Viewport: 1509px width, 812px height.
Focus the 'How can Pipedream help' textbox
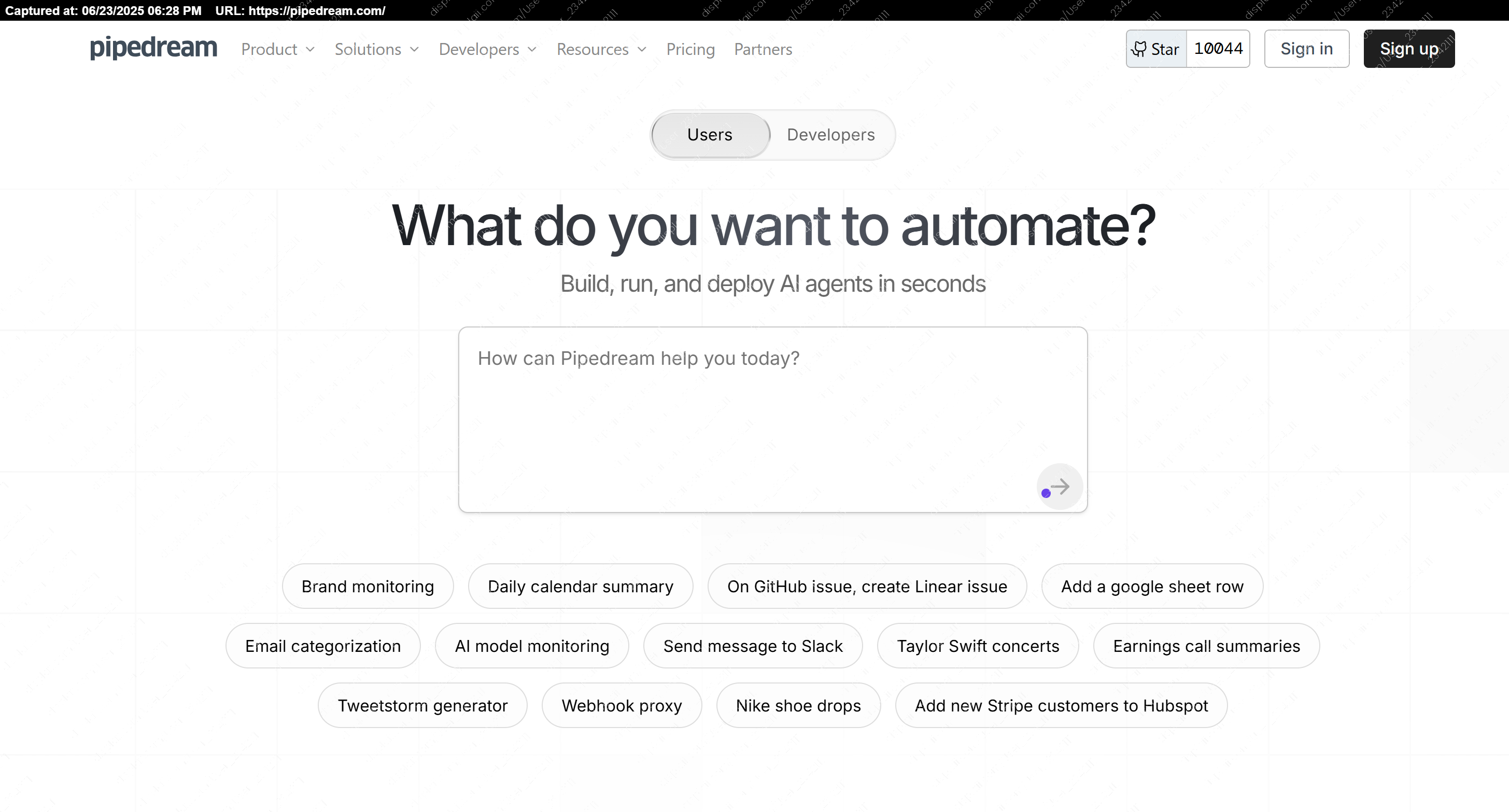pyautogui.click(x=773, y=419)
